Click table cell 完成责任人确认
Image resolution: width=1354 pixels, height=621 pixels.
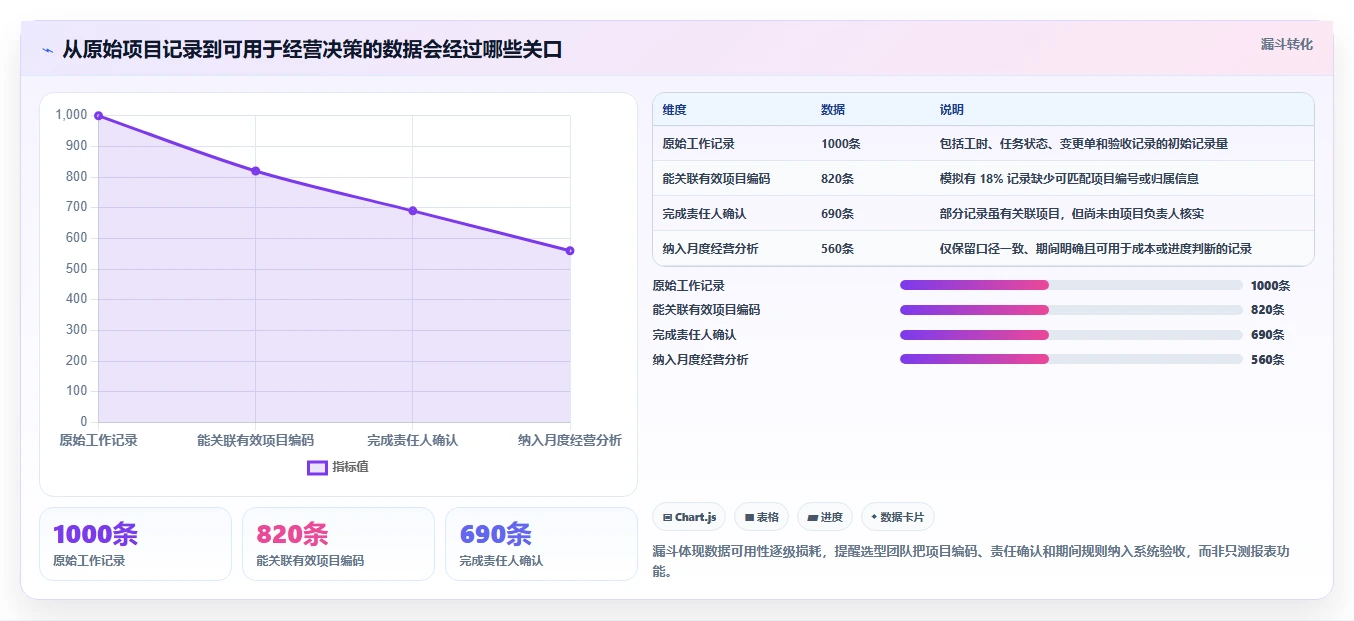click(704, 214)
